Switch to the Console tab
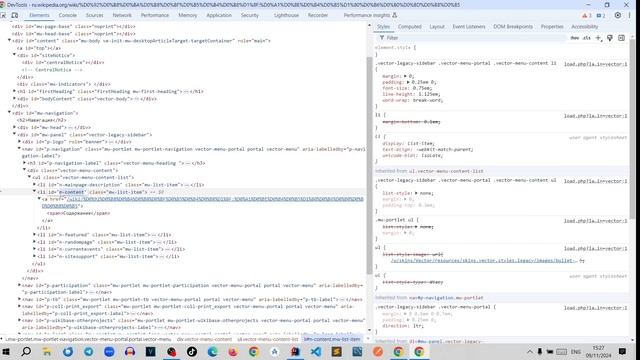This screenshot has width=640, height=360. [x=67, y=15]
